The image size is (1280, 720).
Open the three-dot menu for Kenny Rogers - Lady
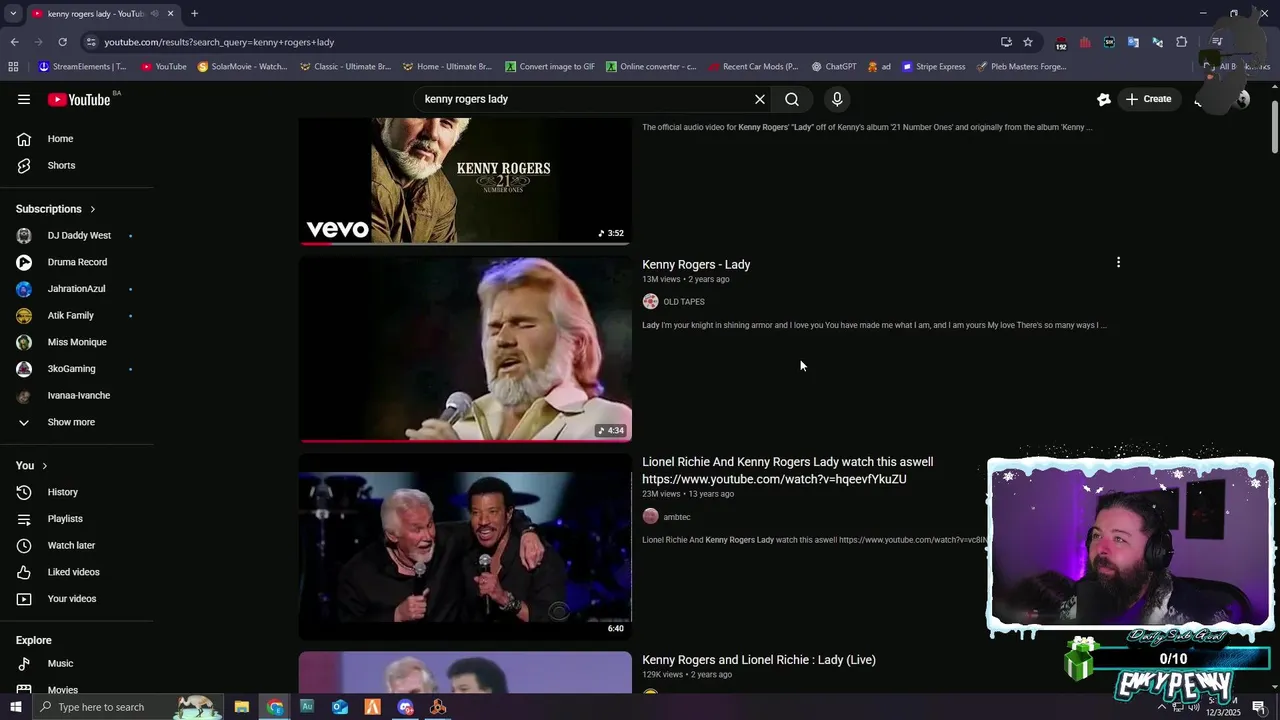[1118, 263]
